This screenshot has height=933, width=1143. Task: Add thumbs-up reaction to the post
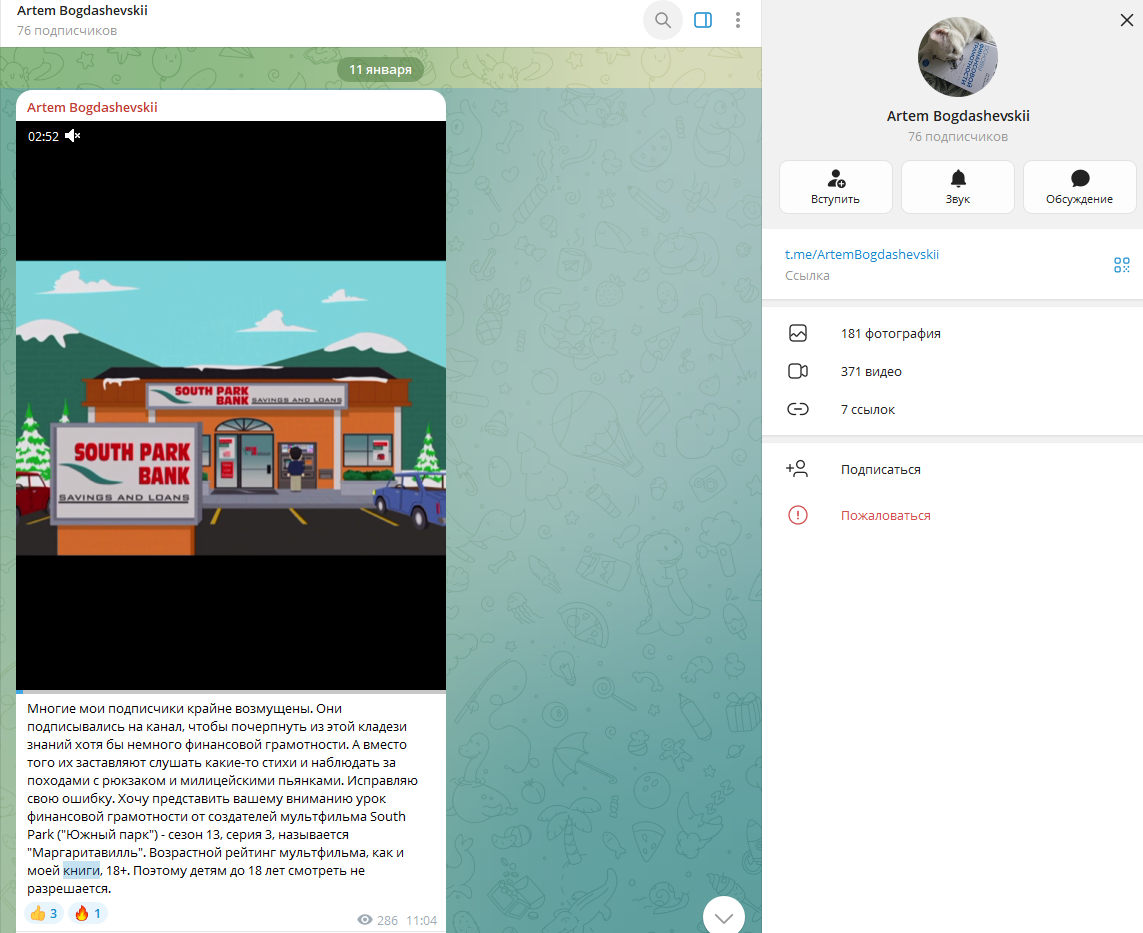(x=44, y=913)
